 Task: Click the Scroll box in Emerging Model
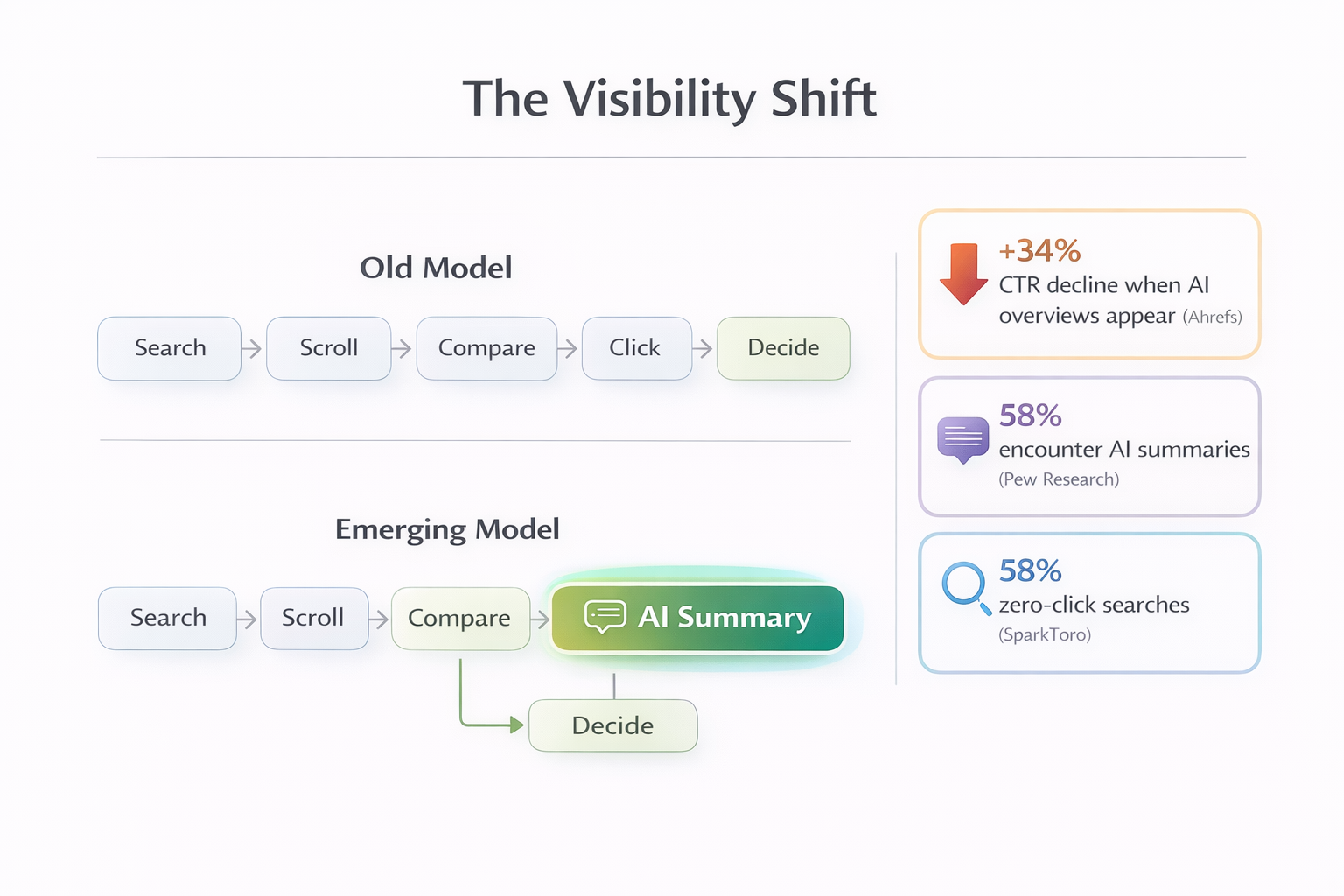coord(313,619)
